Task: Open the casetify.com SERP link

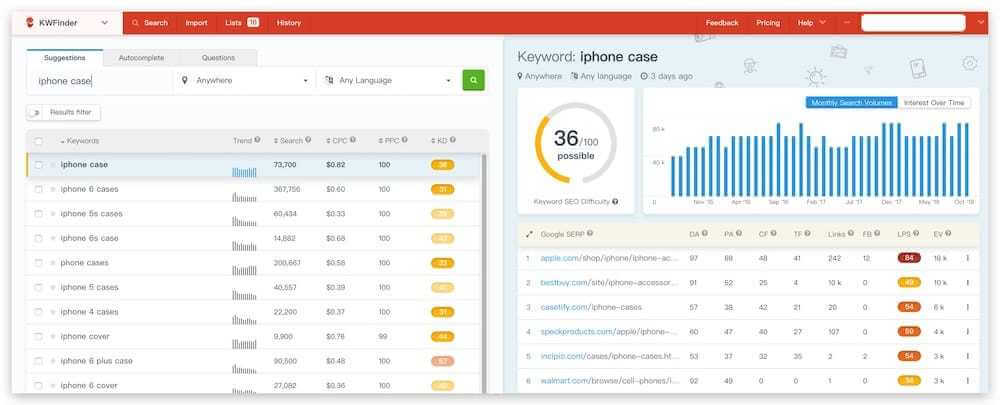Action: [591, 307]
